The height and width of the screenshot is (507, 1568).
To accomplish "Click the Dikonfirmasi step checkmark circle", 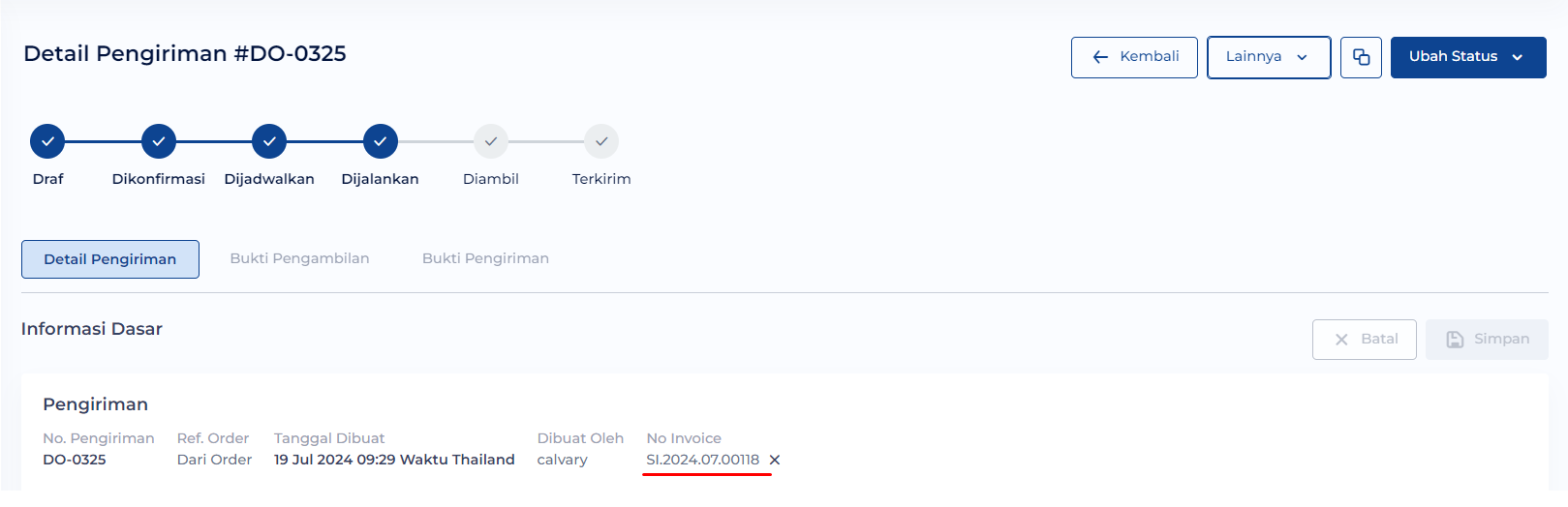I will click(159, 141).
